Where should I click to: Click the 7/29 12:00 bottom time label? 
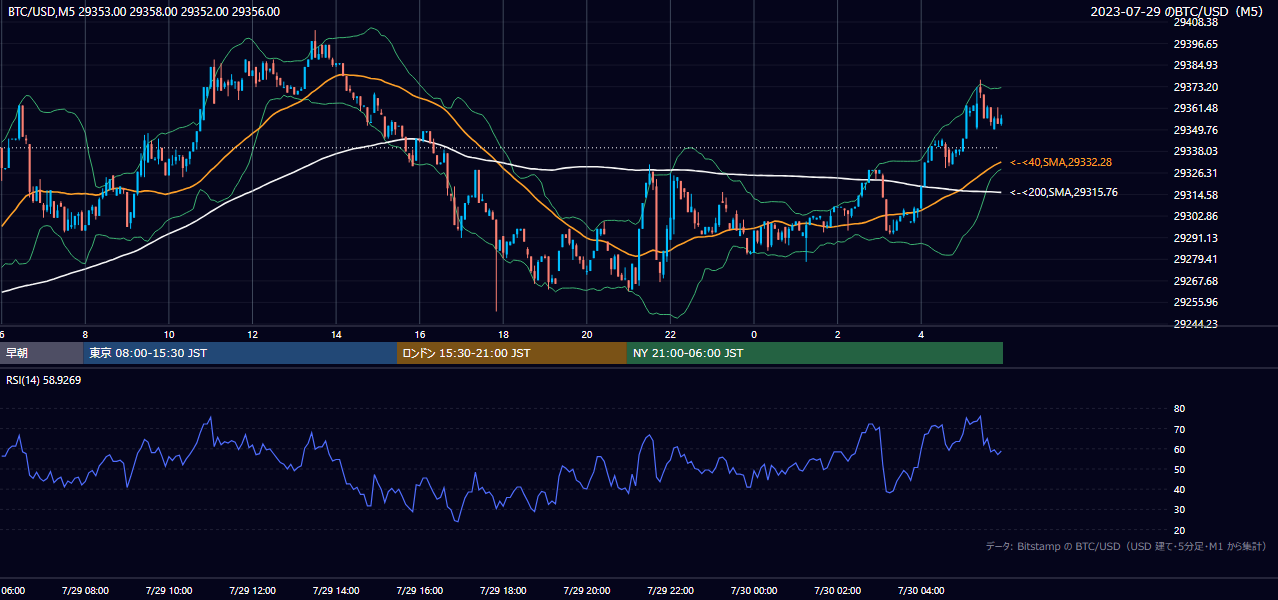[x=252, y=590]
